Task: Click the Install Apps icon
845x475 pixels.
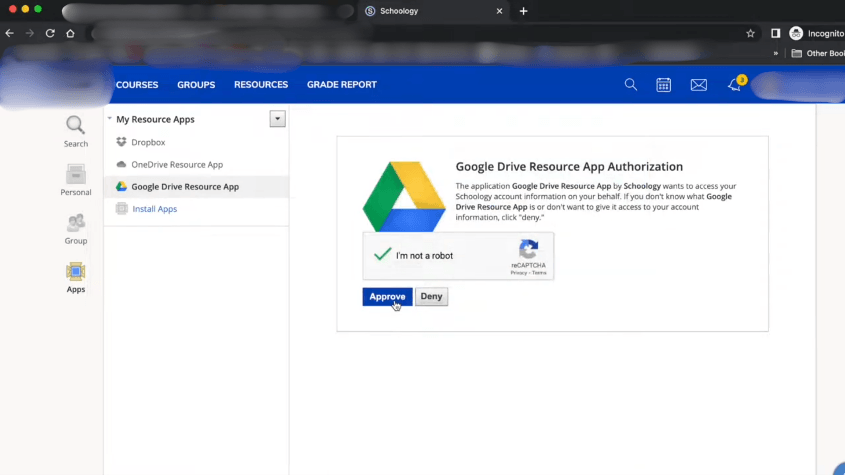Action: [122, 209]
